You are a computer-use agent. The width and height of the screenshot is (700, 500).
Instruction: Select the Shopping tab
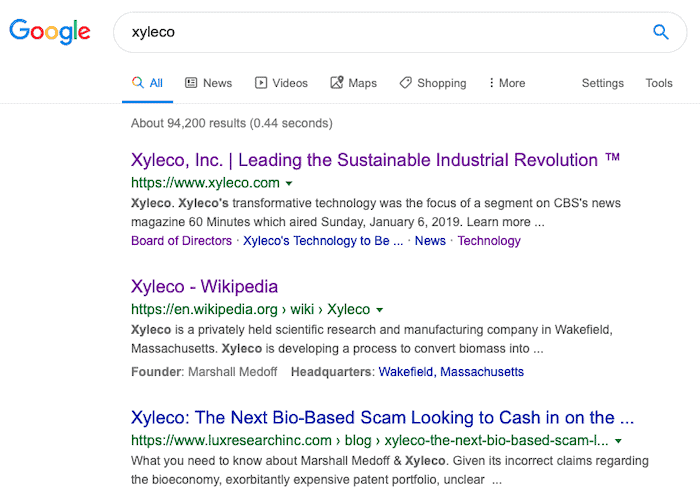coord(433,83)
